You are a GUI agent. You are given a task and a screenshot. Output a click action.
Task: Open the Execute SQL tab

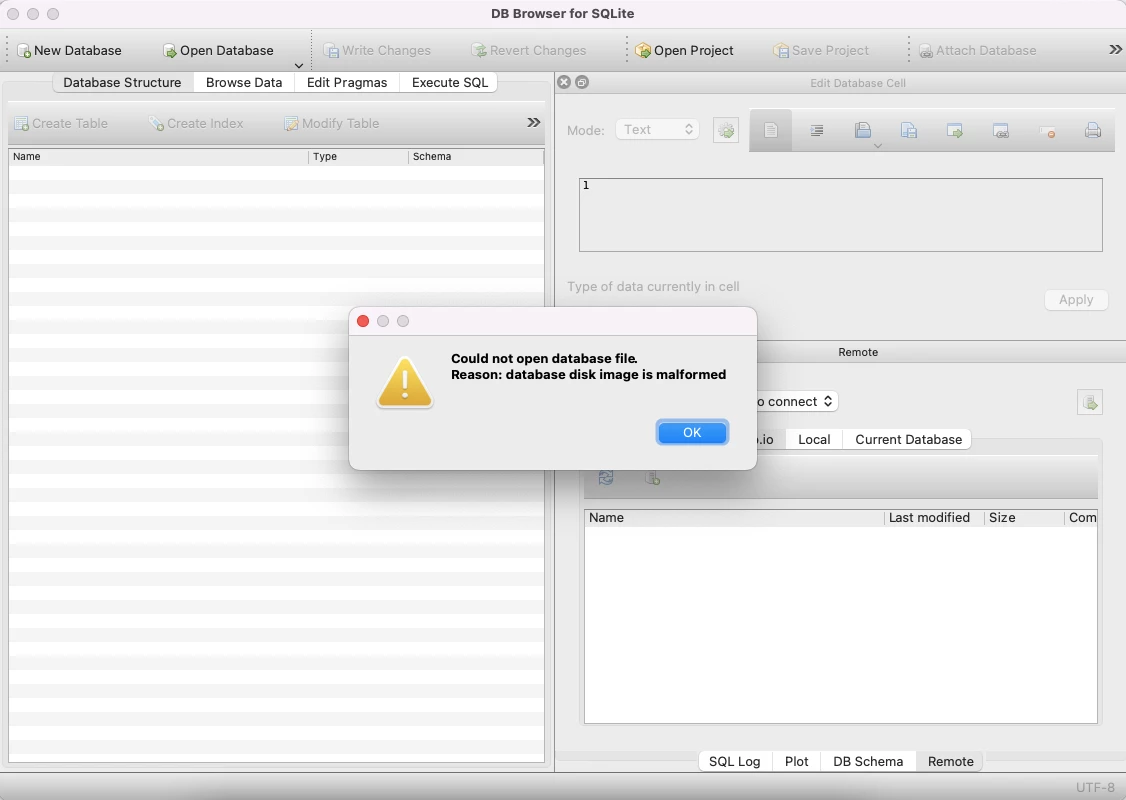(450, 83)
